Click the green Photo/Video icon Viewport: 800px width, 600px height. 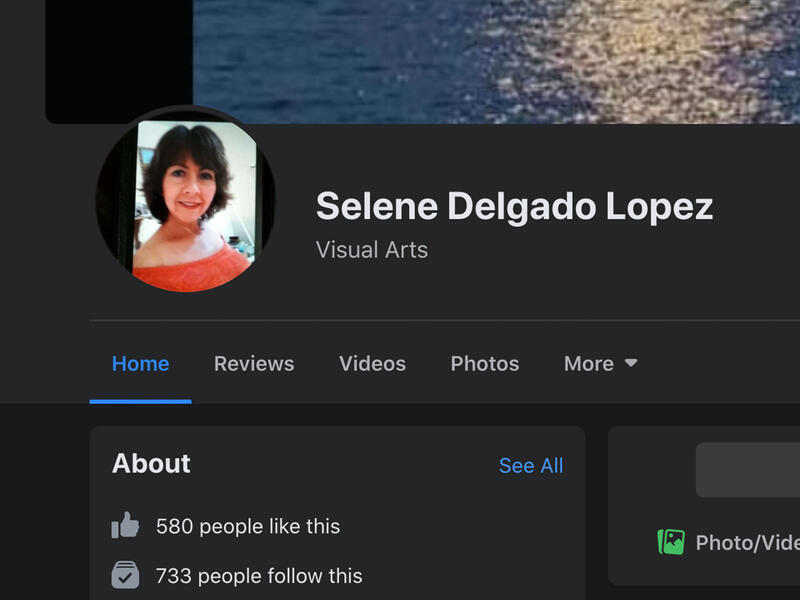click(671, 542)
